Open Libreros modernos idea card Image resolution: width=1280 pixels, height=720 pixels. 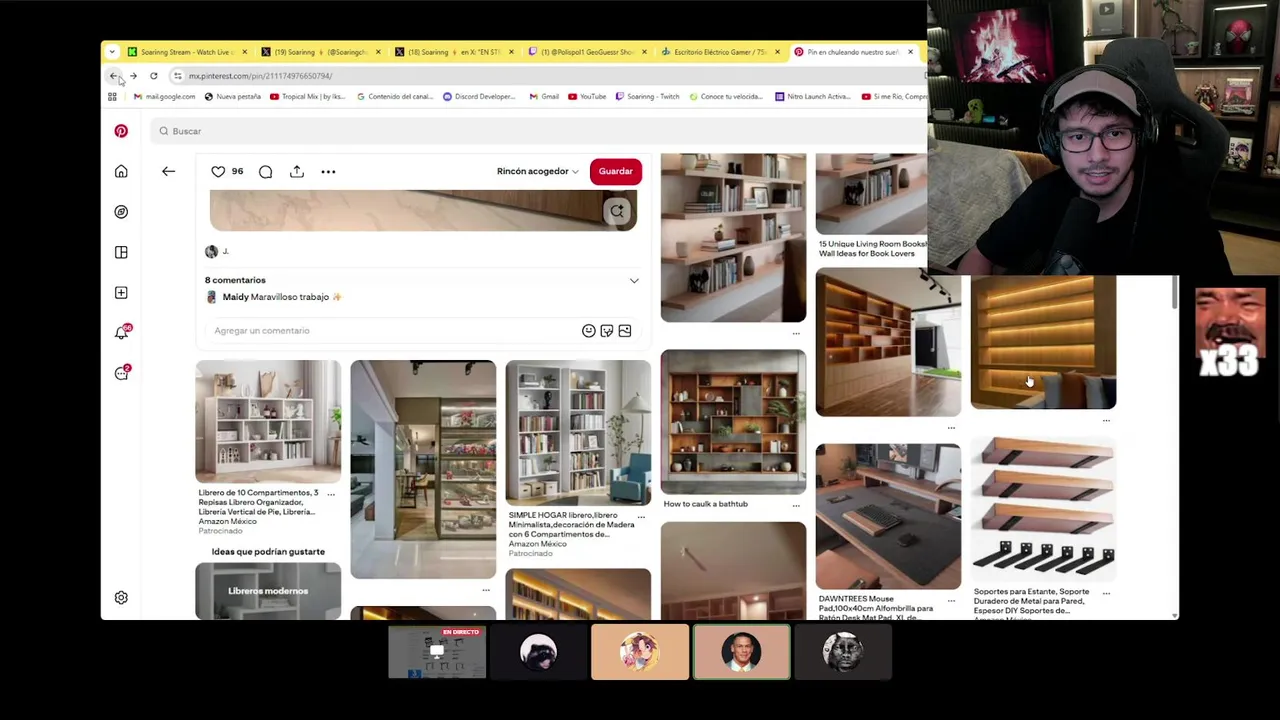268,591
